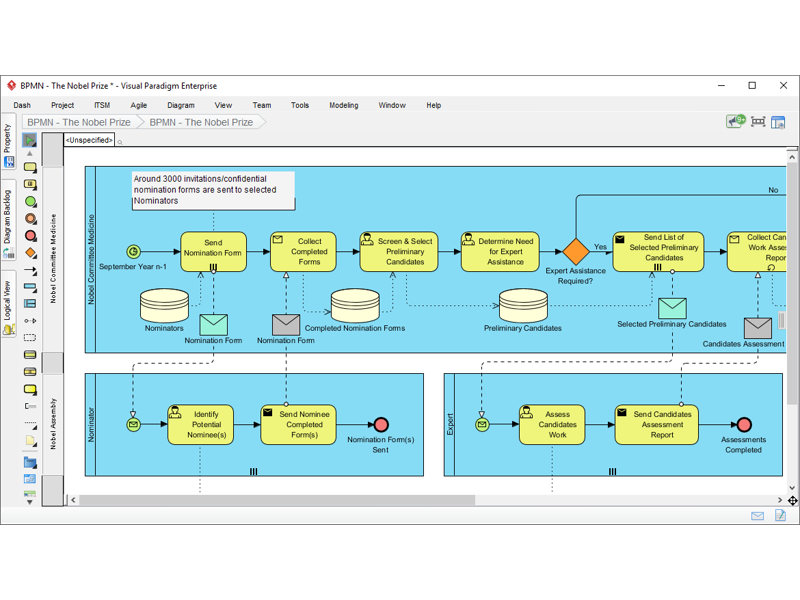Open the Modeling menu

click(x=343, y=105)
